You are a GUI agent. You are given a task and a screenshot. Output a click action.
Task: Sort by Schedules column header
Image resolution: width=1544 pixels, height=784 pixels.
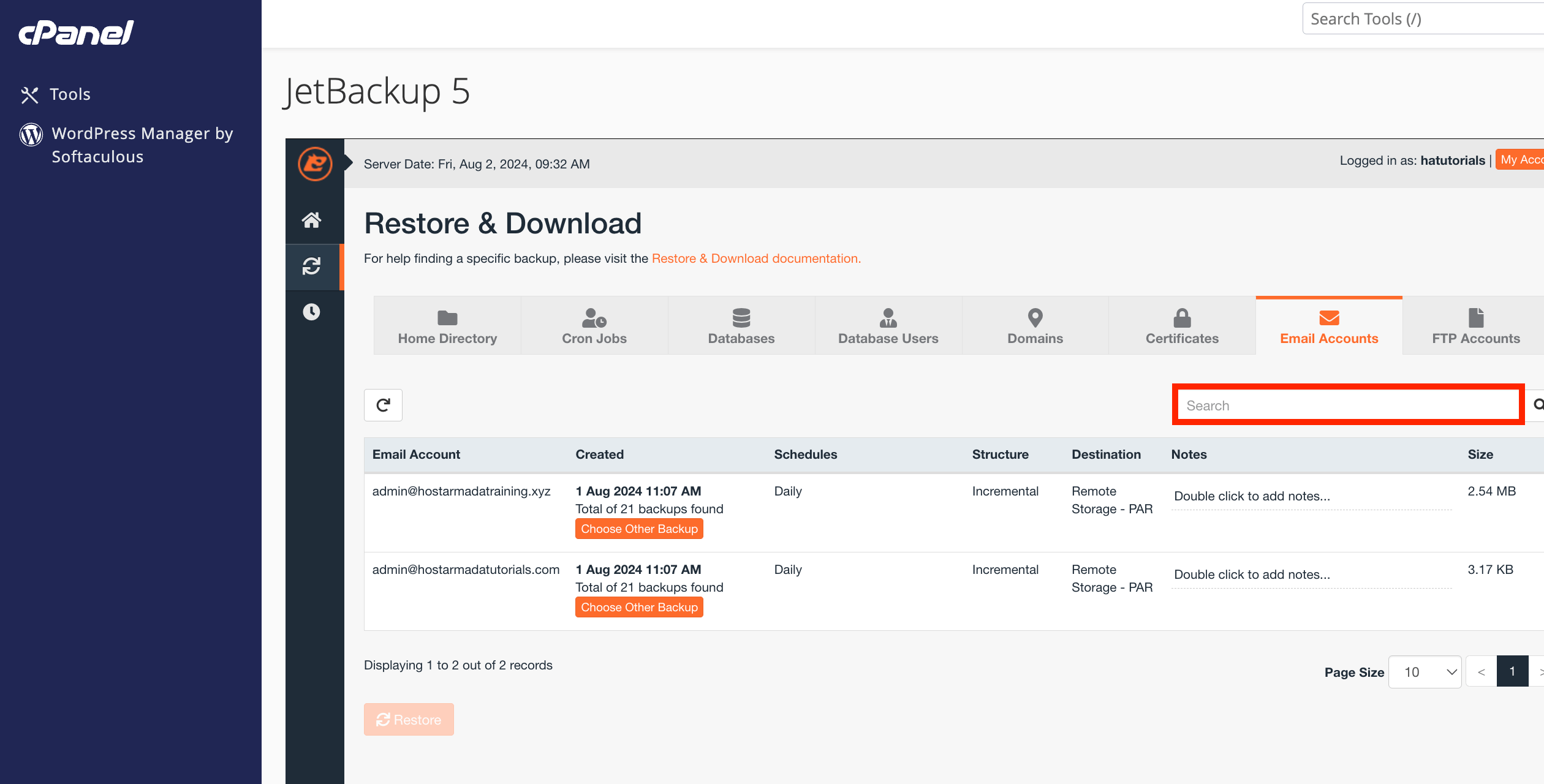[x=805, y=454]
